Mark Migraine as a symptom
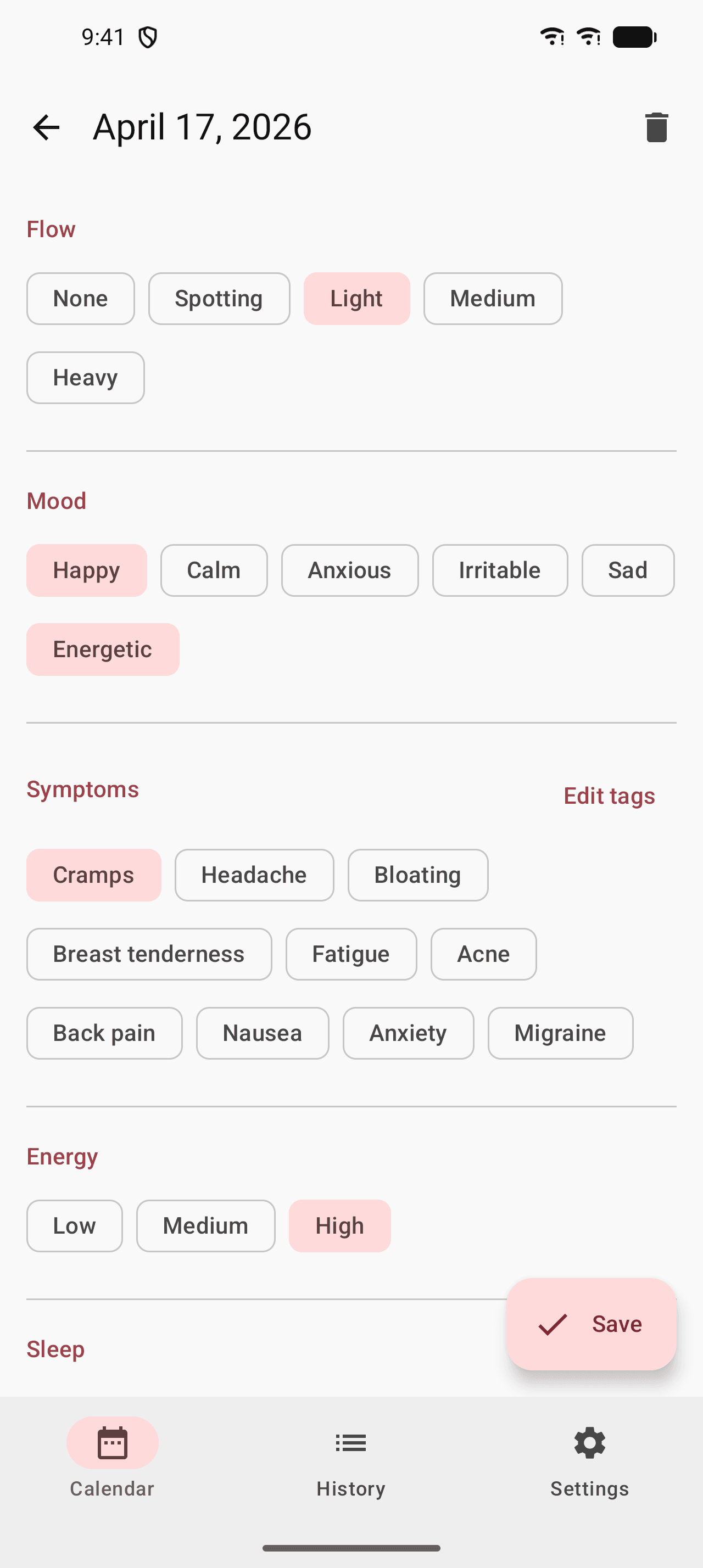The height and width of the screenshot is (1568, 703). point(560,1034)
